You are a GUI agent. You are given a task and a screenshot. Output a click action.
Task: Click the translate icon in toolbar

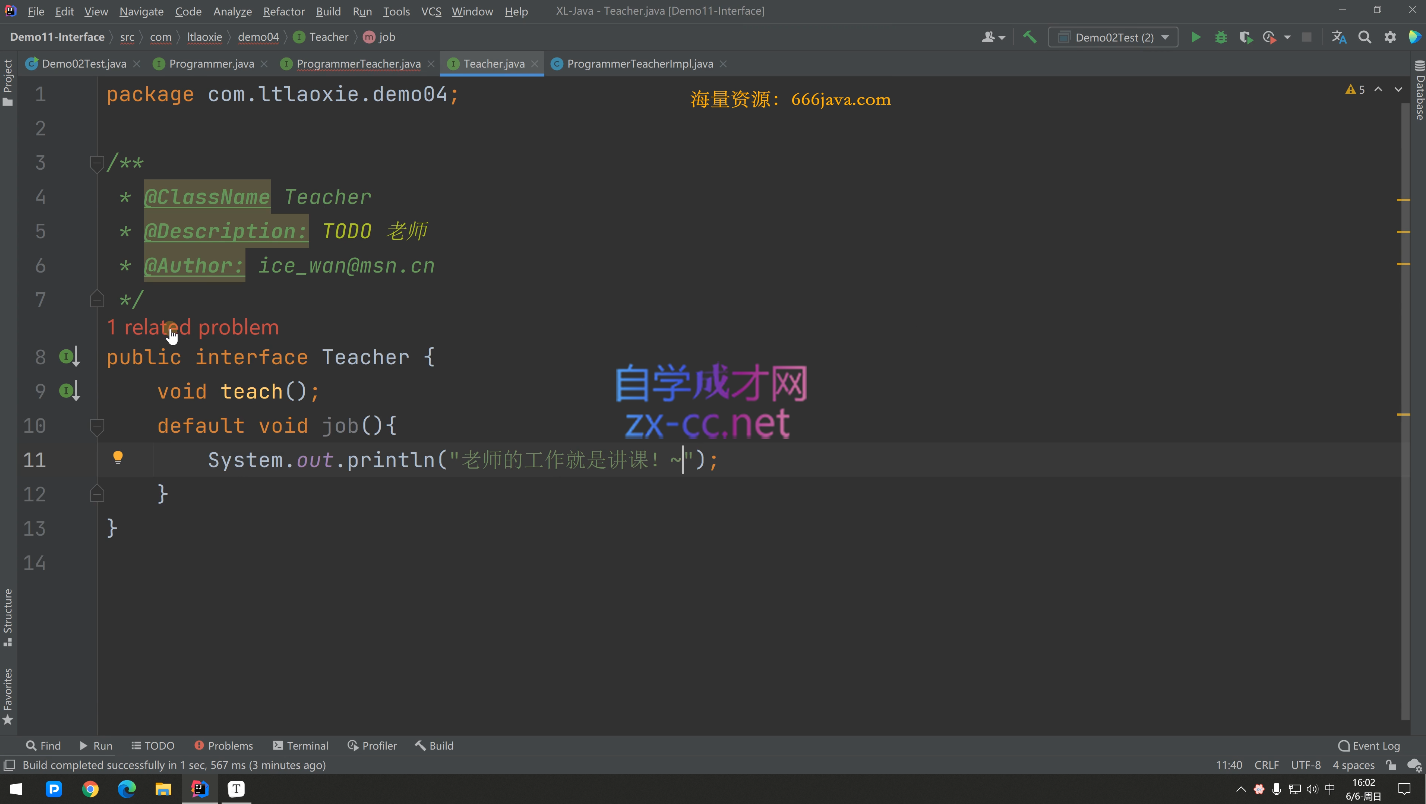point(1339,37)
